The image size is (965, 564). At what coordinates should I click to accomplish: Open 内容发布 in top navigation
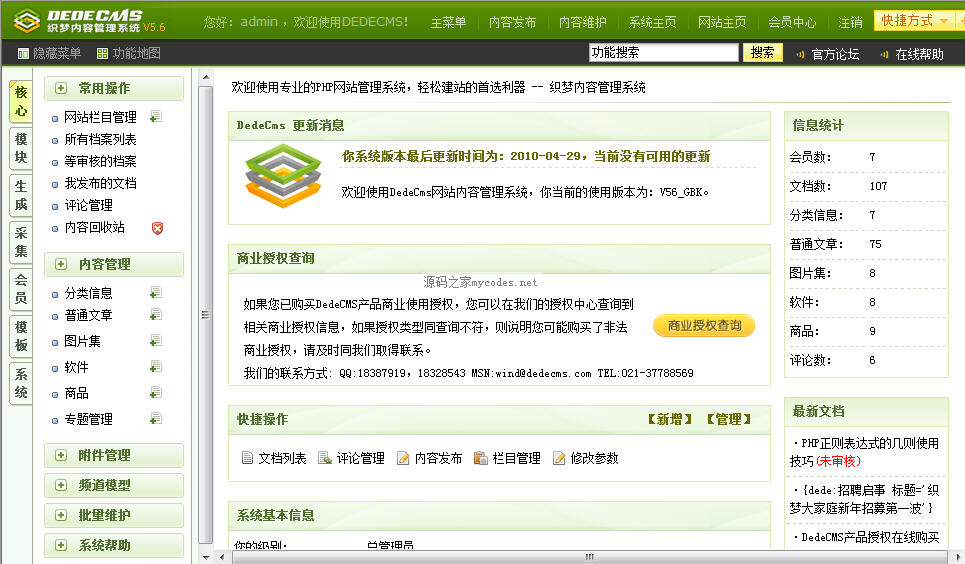point(512,23)
